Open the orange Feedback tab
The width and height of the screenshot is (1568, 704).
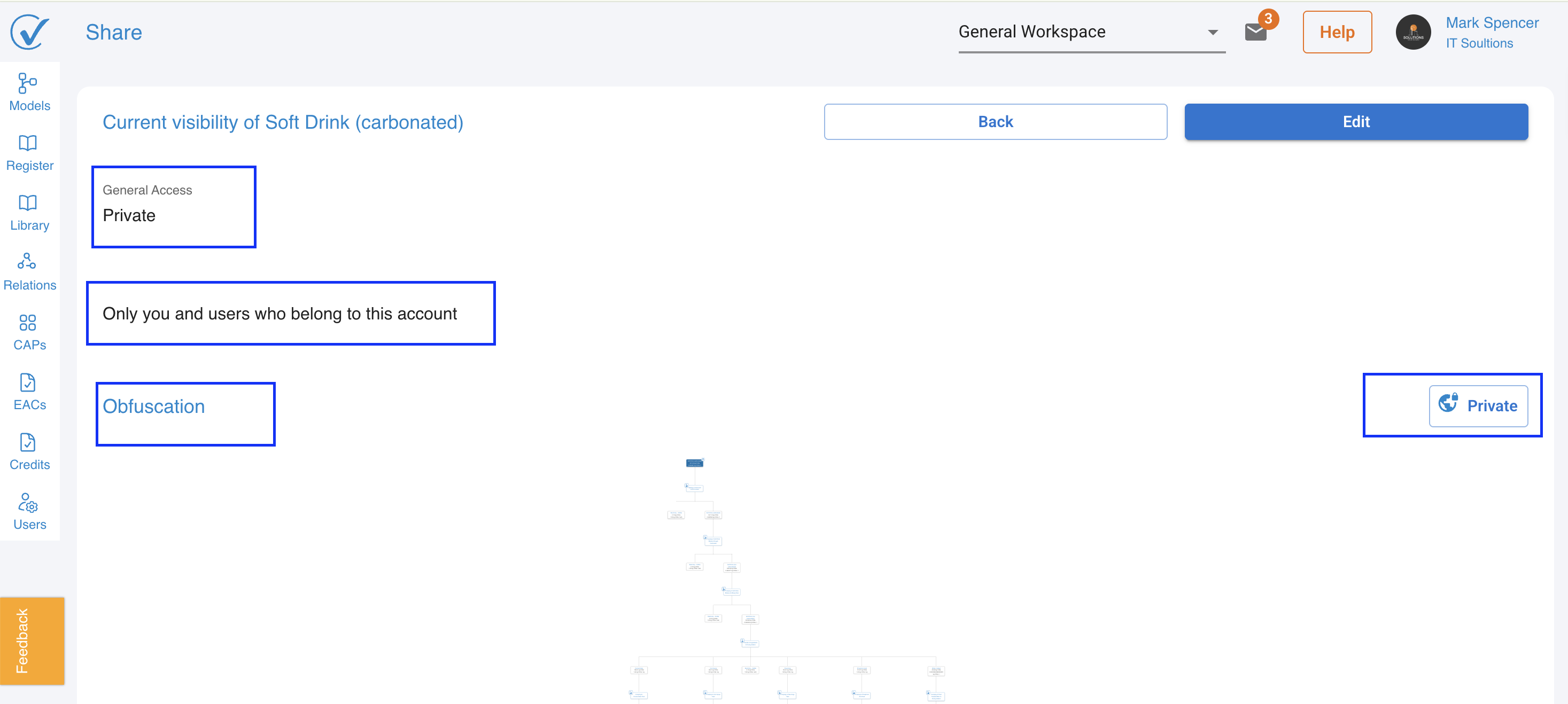point(32,641)
